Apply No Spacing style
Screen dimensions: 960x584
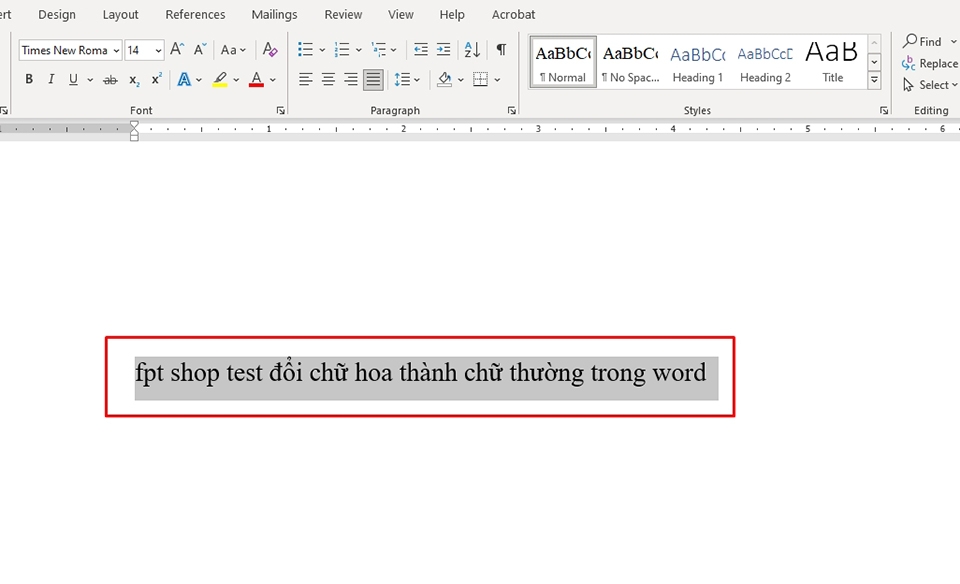tap(630, 62)
